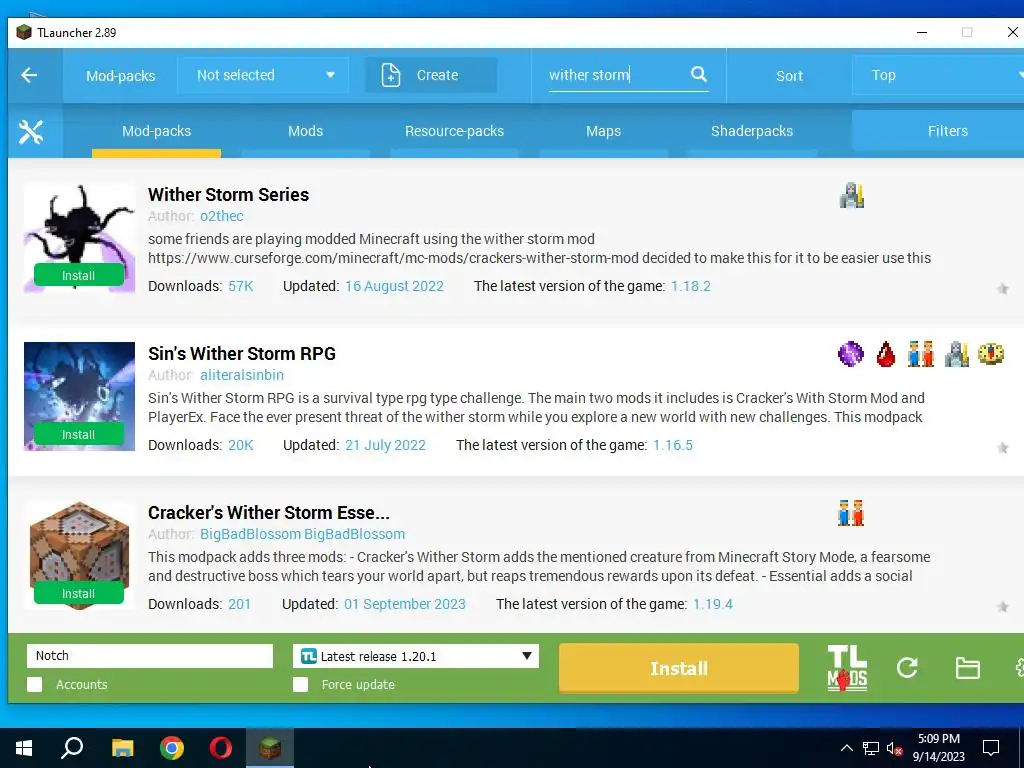Click the refresh arrow icon

click(x=907, y=667)
